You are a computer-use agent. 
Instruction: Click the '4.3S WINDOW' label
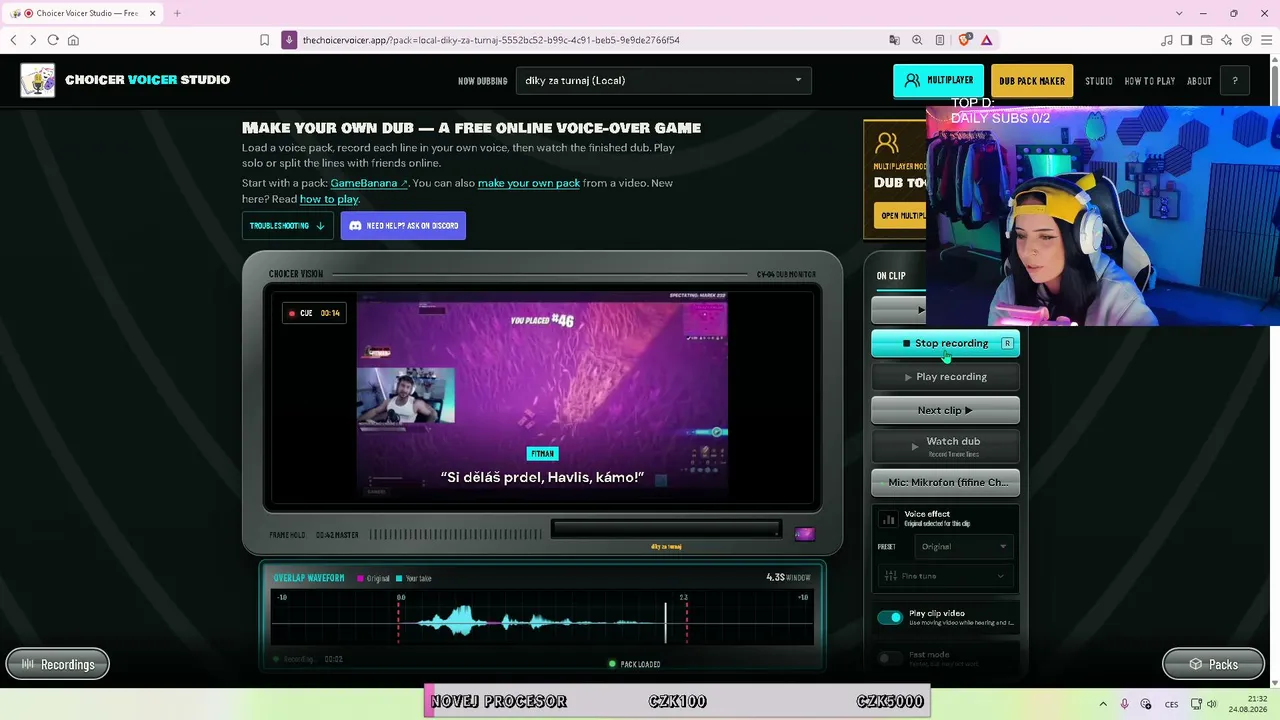(x=788, y=578)
